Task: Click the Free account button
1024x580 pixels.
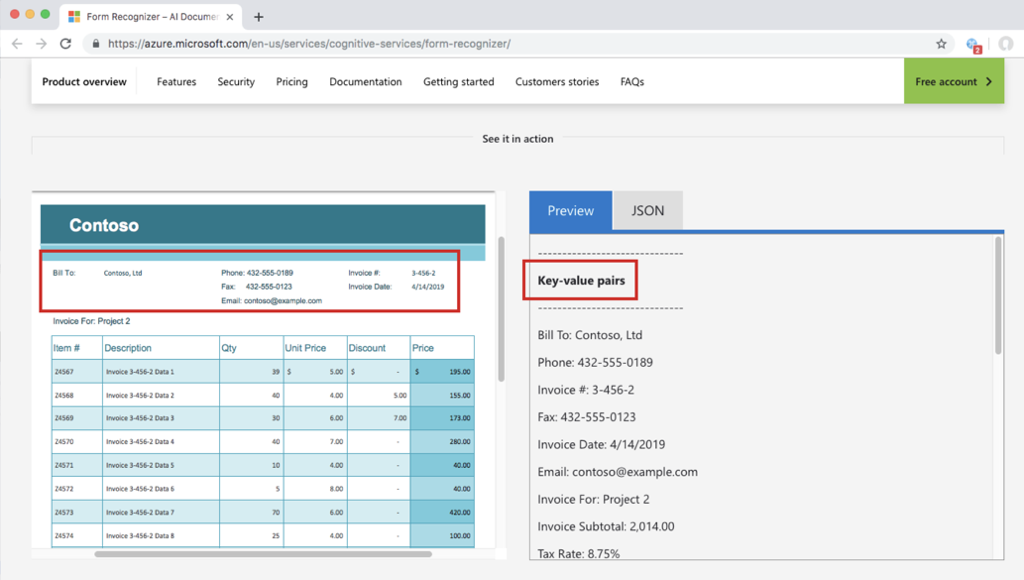Action: coord(953,81)
